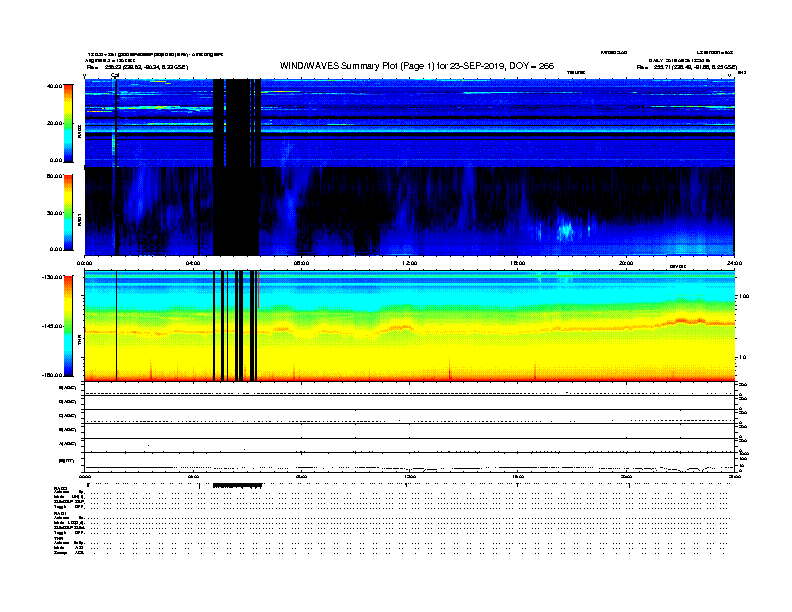Click the 10 frequency label right of TNR panel

pos(742,358)
